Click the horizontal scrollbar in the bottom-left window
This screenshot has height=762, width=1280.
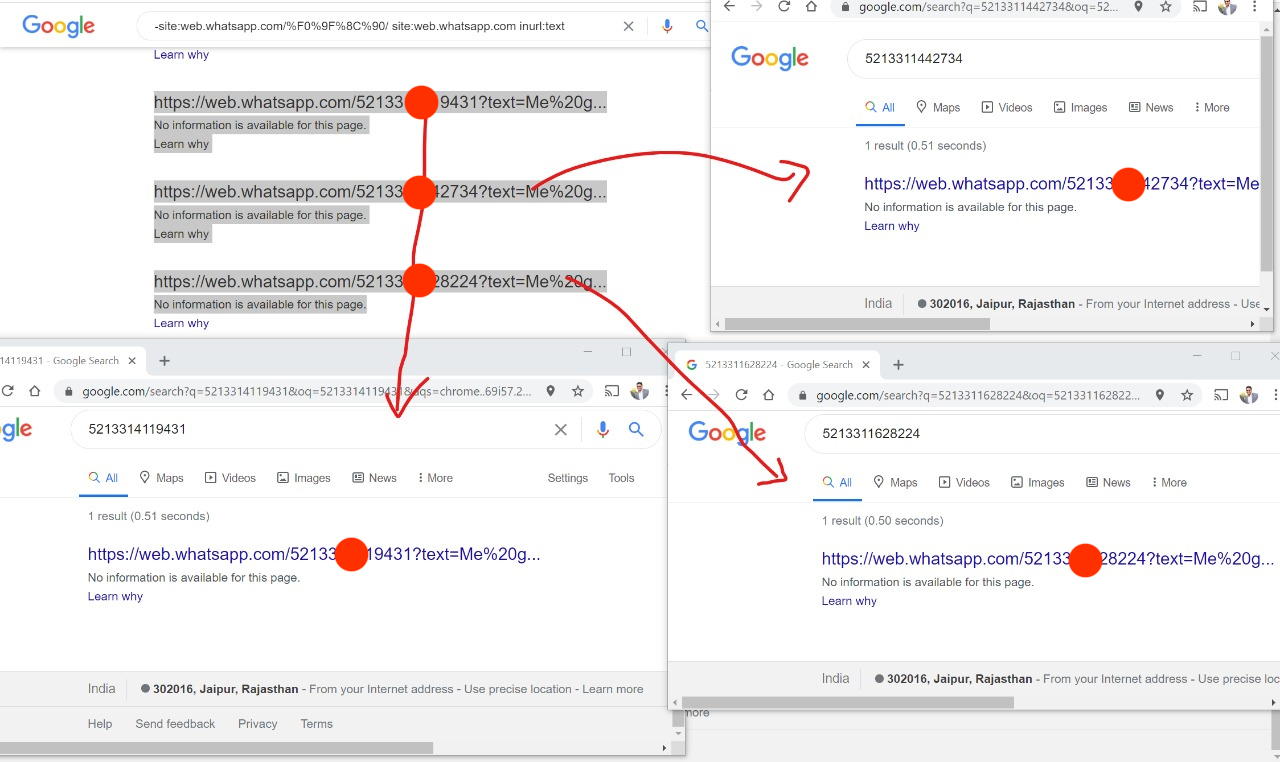(216, 748)
